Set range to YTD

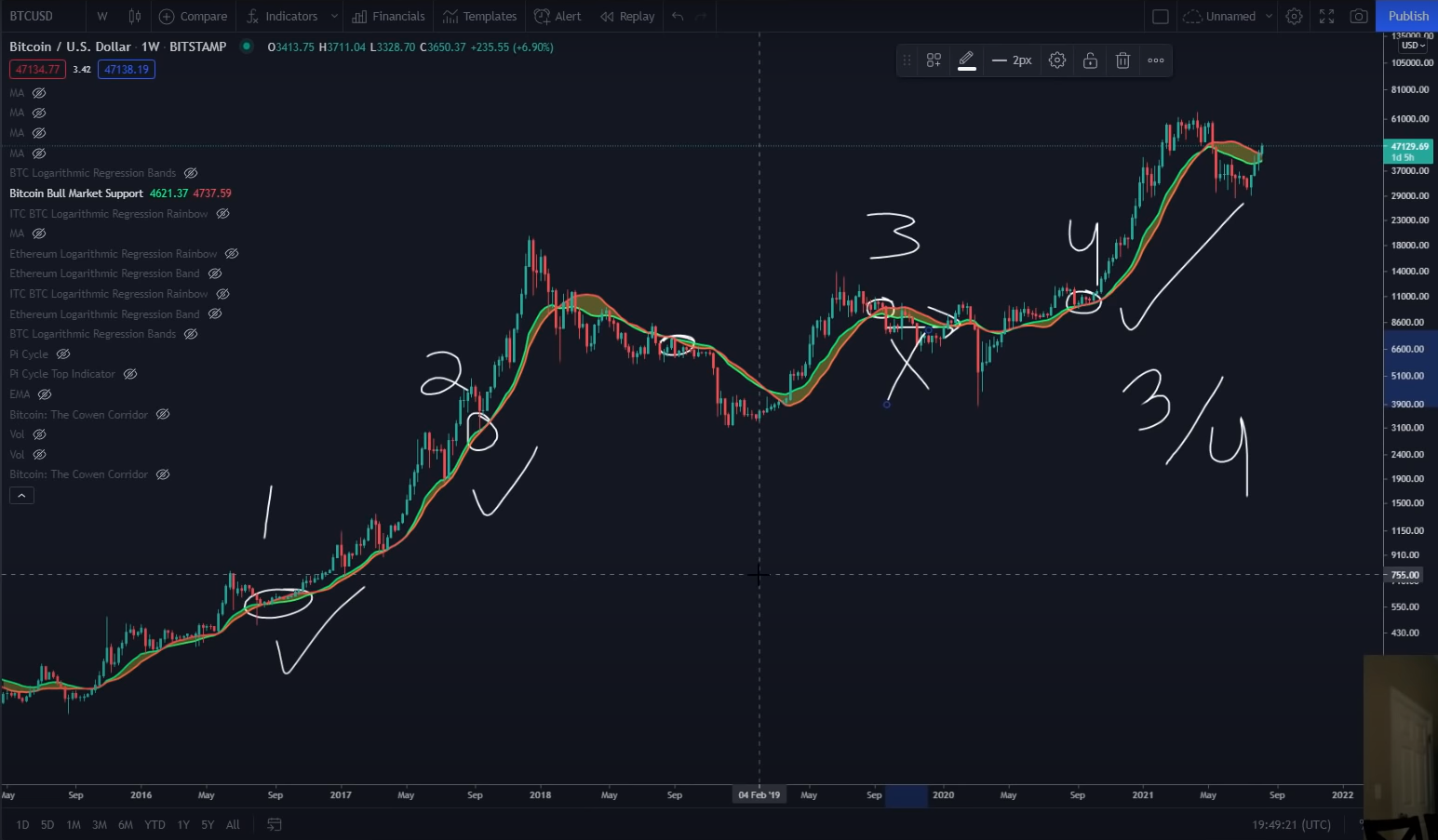pos(155,824)
